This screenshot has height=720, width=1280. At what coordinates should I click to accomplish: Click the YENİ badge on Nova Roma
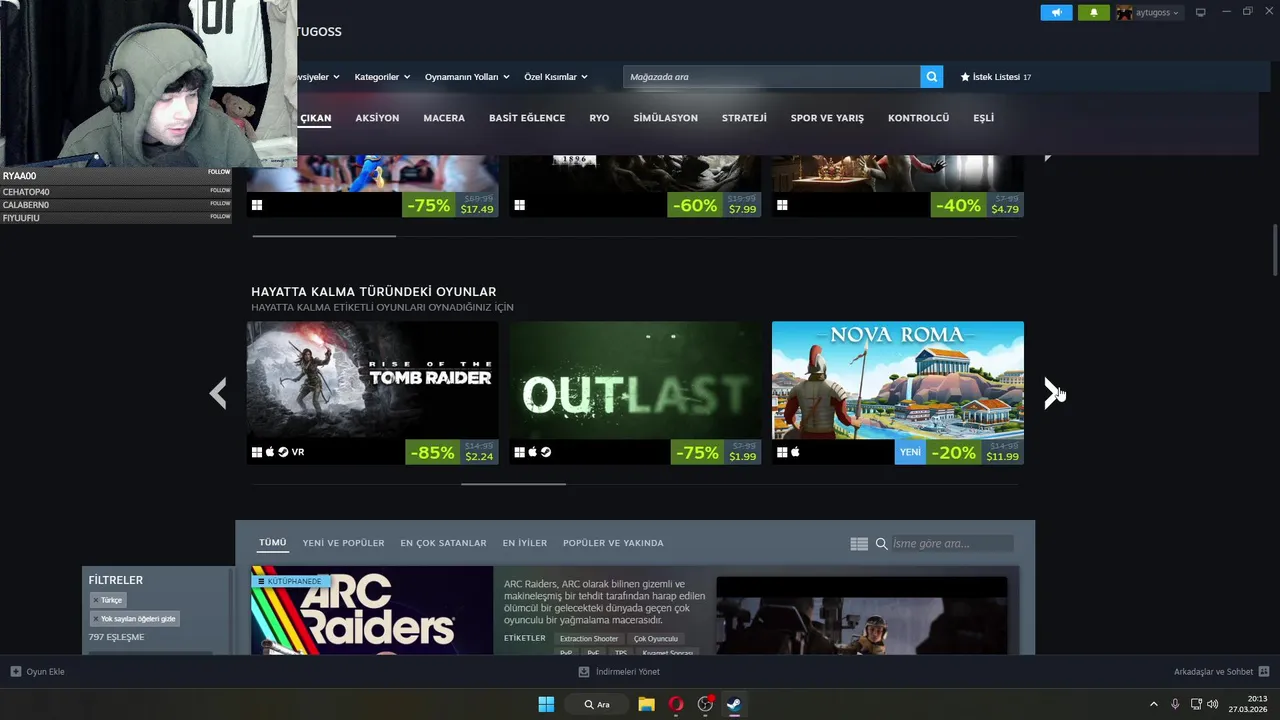[x=910, y=452]
